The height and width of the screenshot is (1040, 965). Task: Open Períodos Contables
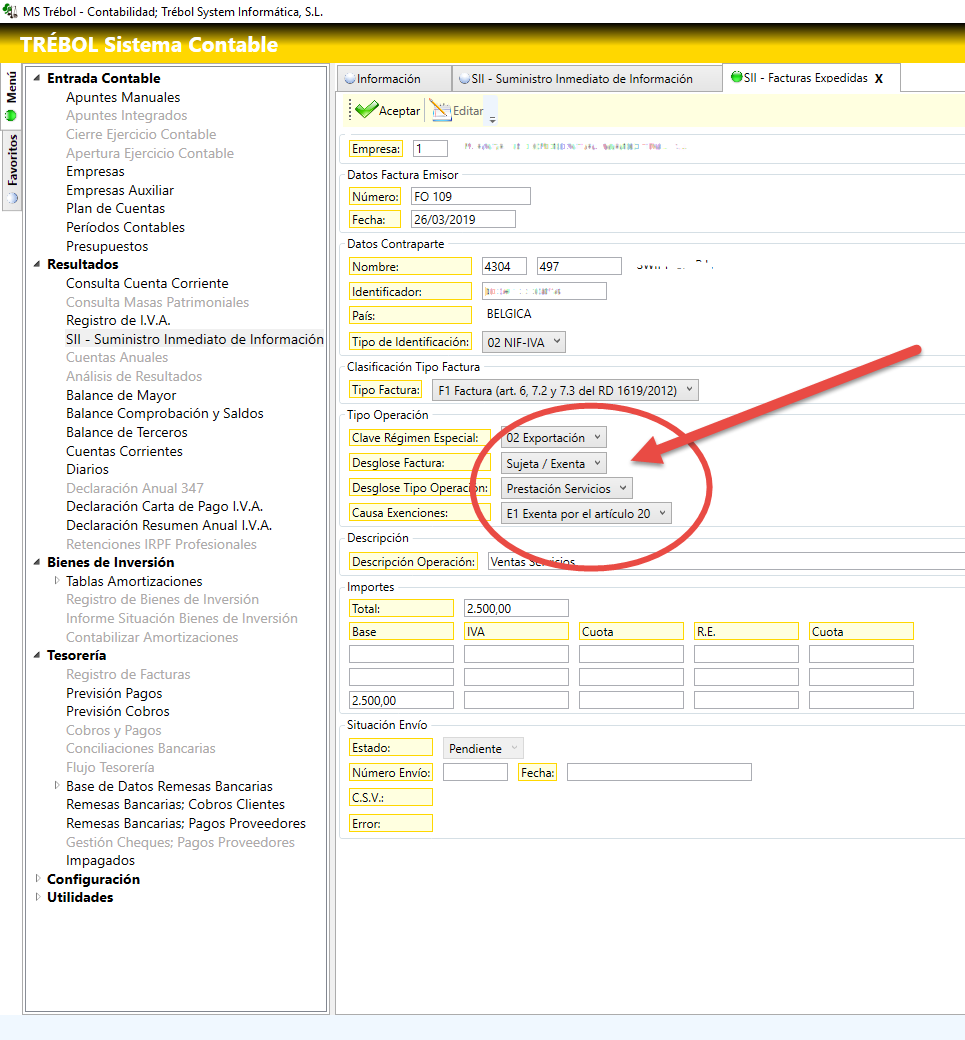(x=125, y=227)
